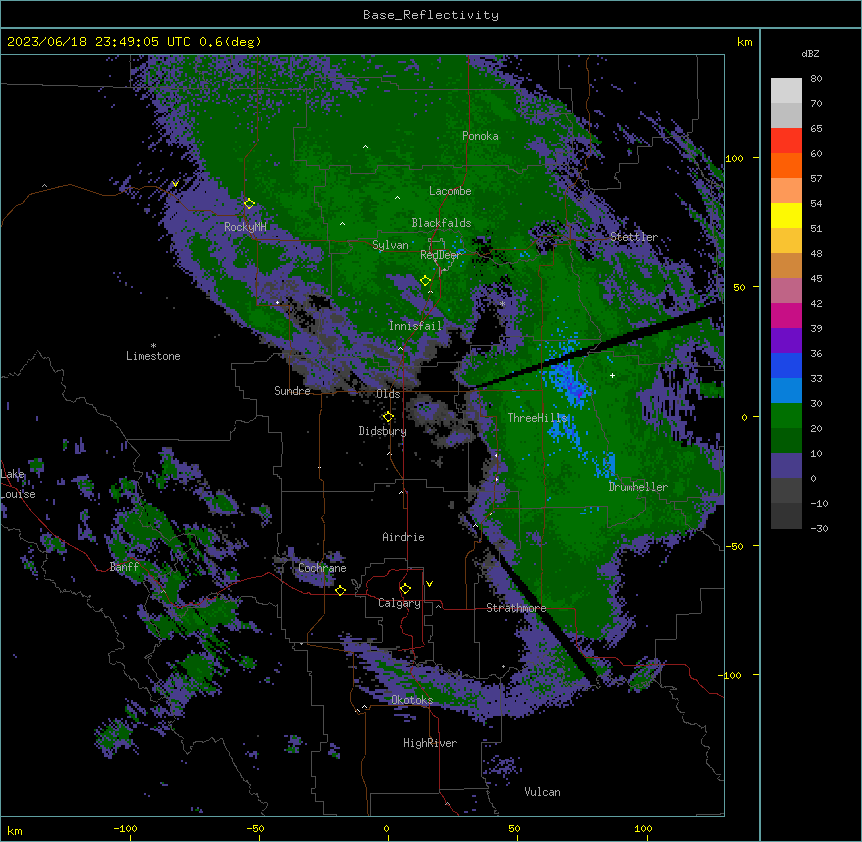Select the red 65-60 dBZ legend swatch
The height and width of the screenshot is (842, 862).
tap(786, 141)
